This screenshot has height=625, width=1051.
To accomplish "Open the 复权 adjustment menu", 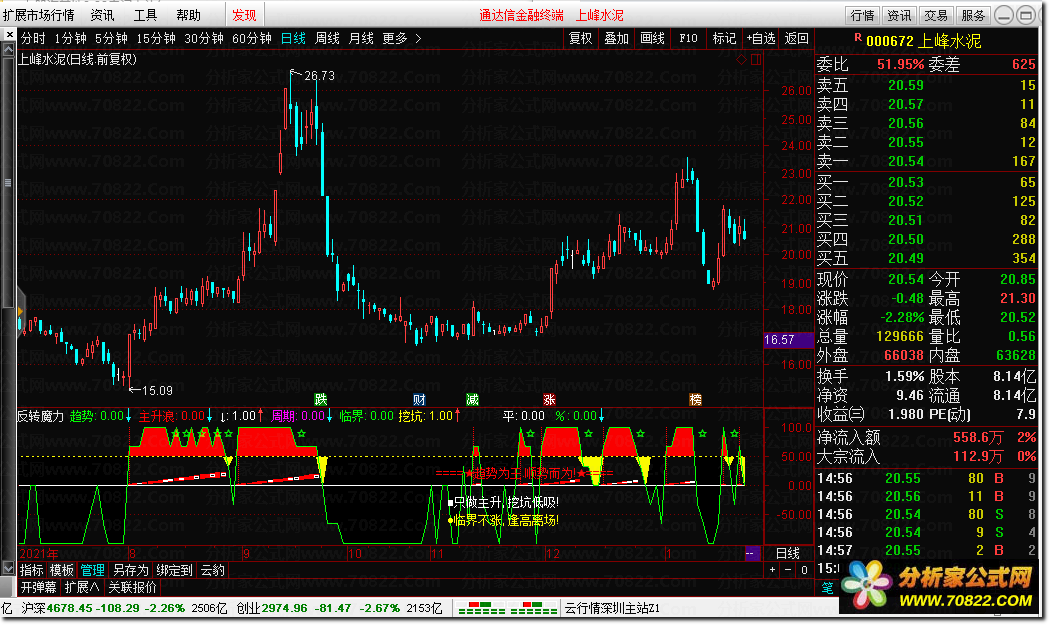I will coord(580,38).
